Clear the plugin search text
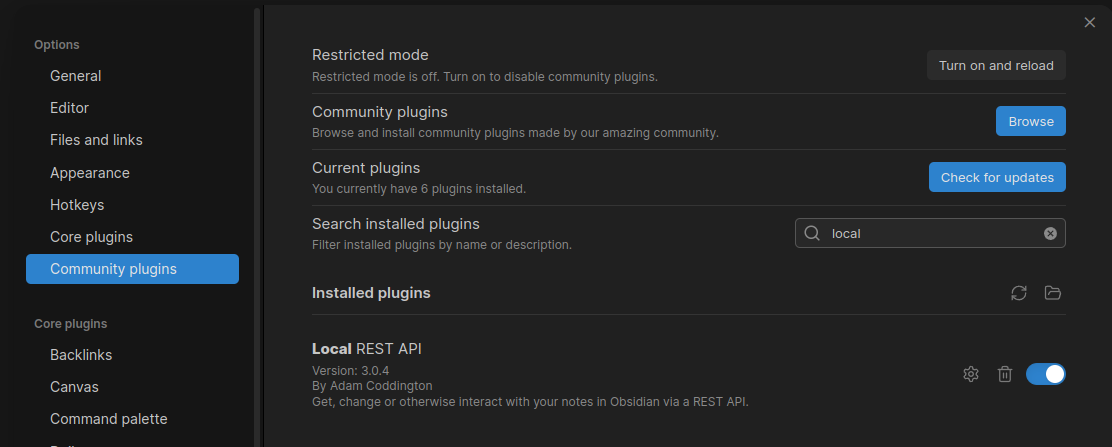Screen dimensions: 1112x447 click(1050, 233)
